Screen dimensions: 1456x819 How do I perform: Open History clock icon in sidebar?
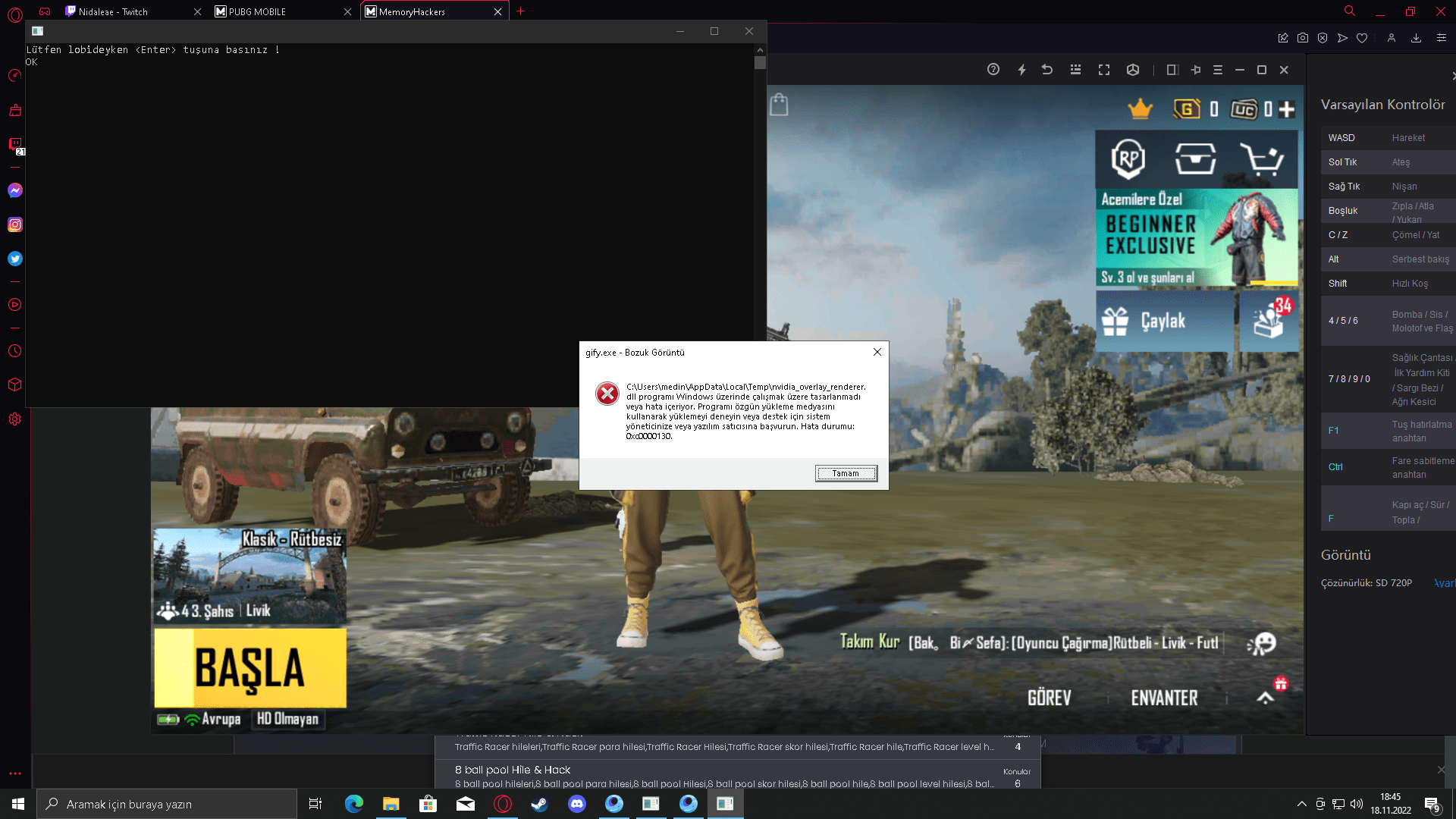click(x=14, y=351)
